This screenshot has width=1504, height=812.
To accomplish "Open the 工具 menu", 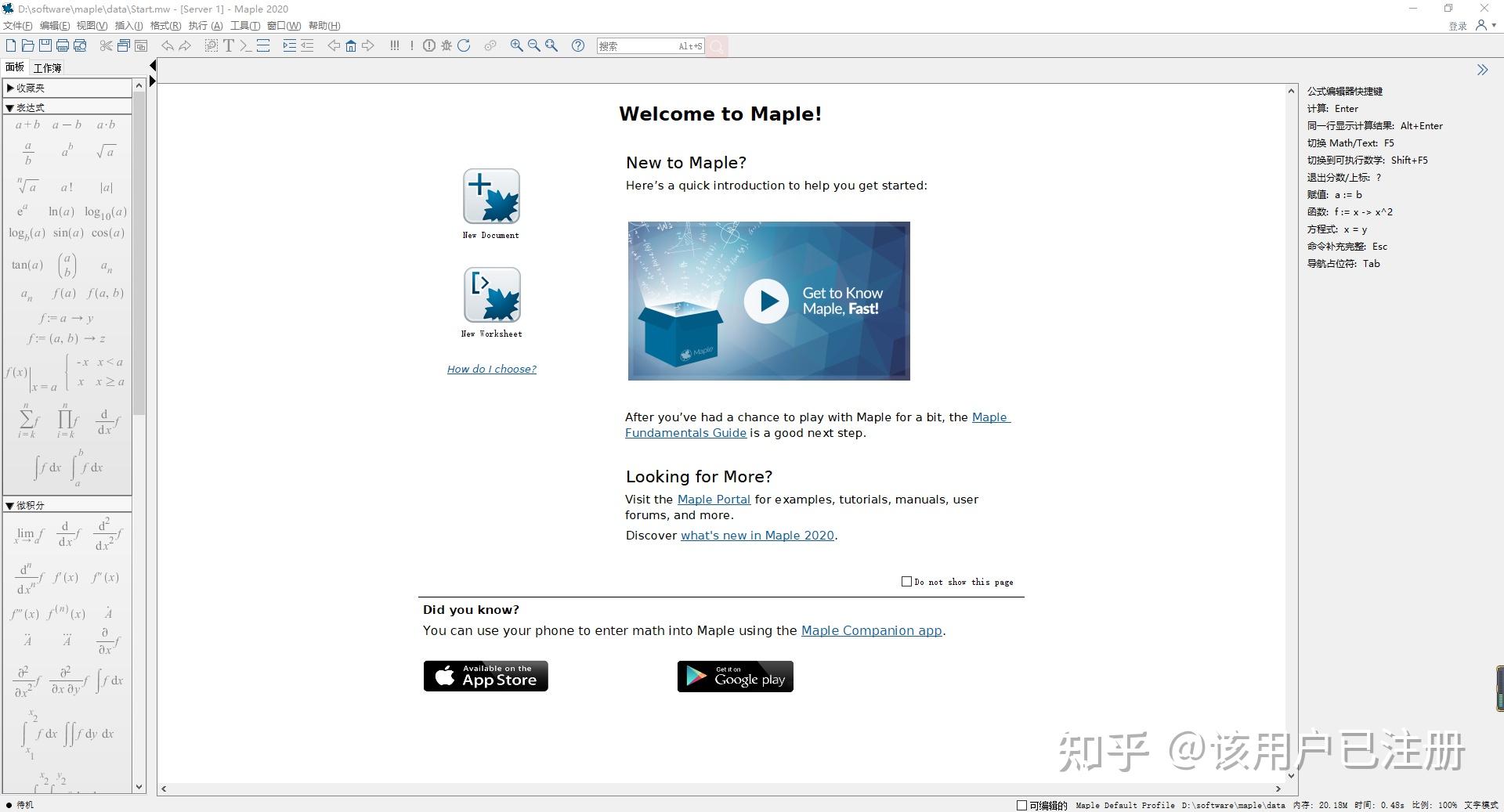I will [244, 25].
